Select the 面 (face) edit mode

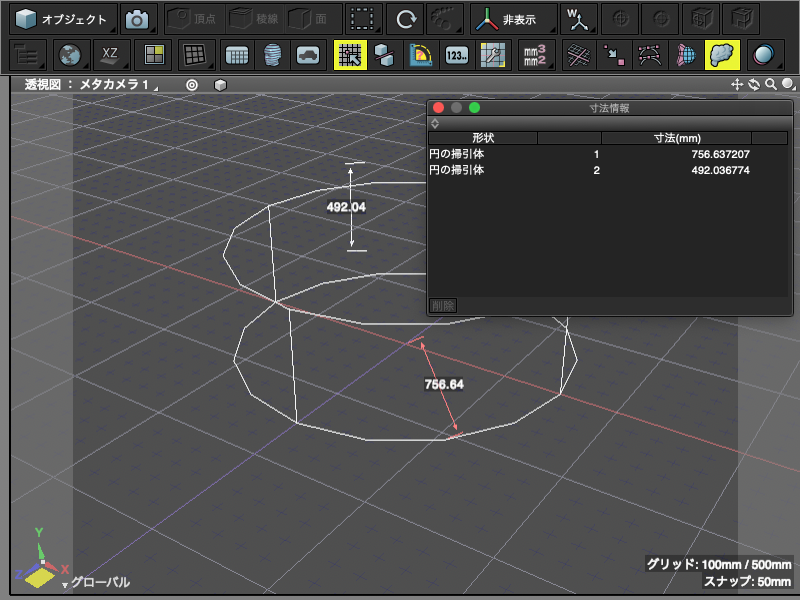pyautogui.click(x=311, y=19)
